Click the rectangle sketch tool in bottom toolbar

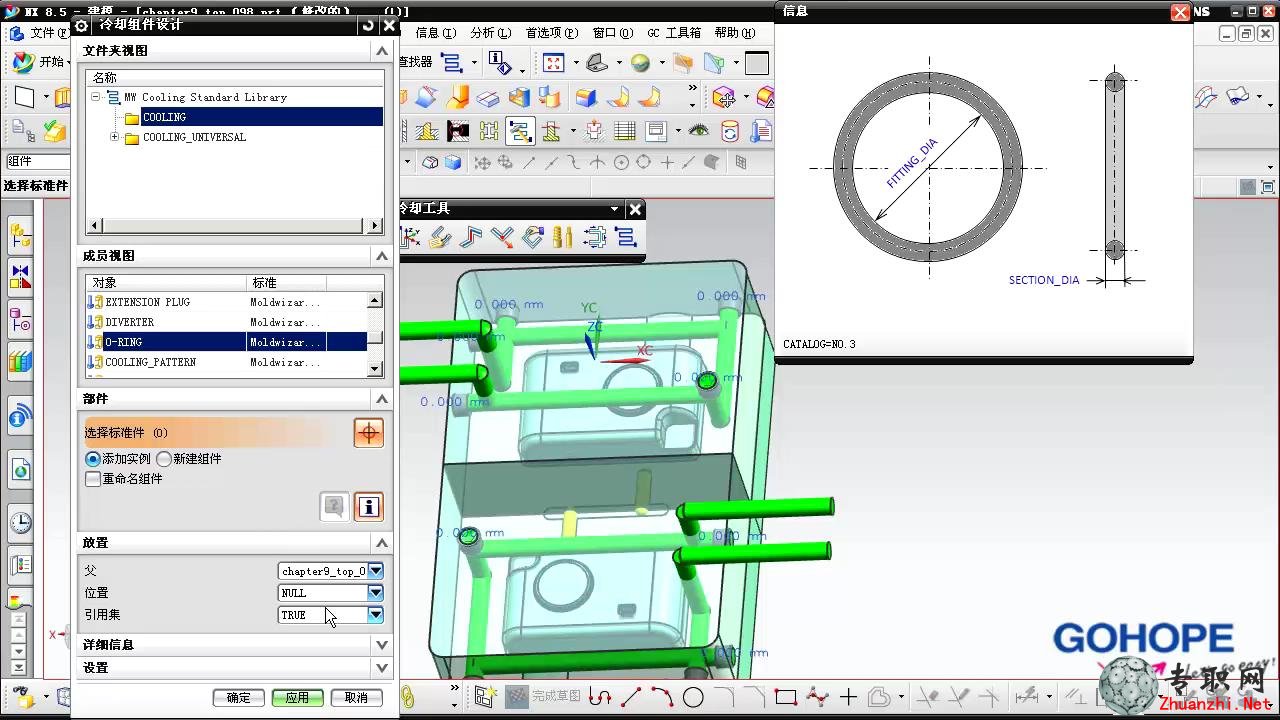[x=786, y=697]
